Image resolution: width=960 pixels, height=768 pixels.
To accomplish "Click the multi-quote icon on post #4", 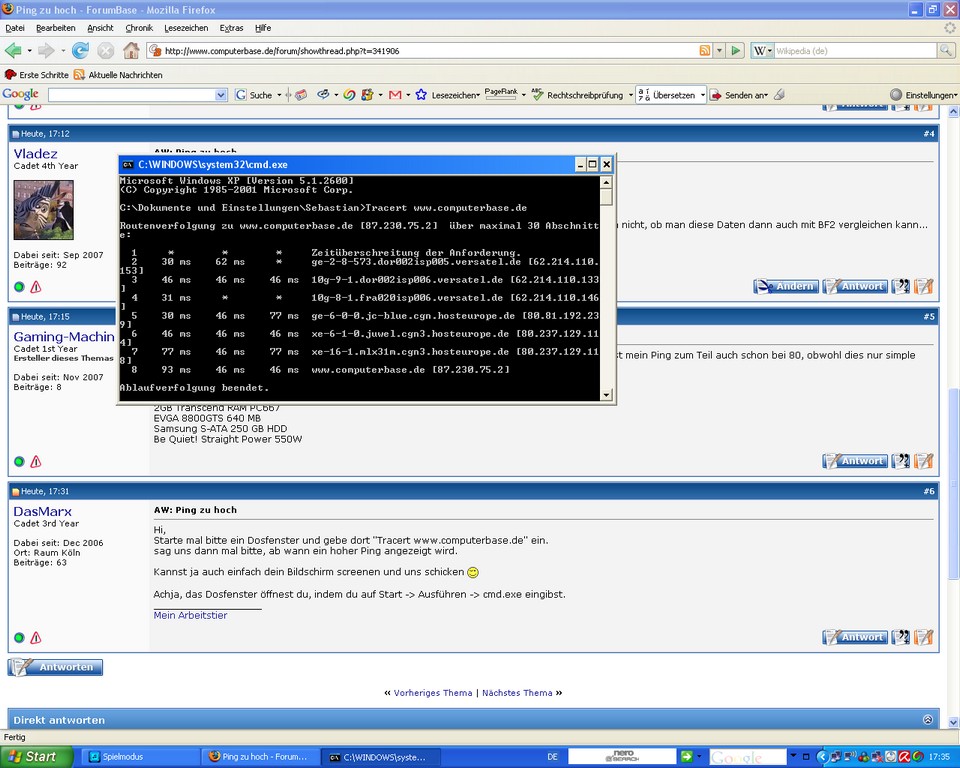I will 901,286.
